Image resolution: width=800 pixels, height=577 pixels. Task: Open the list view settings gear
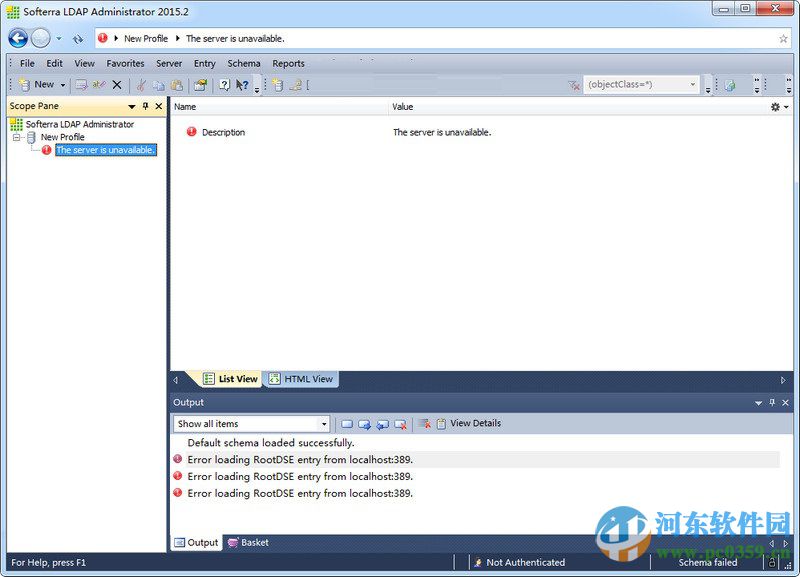(x=779, y=107)
